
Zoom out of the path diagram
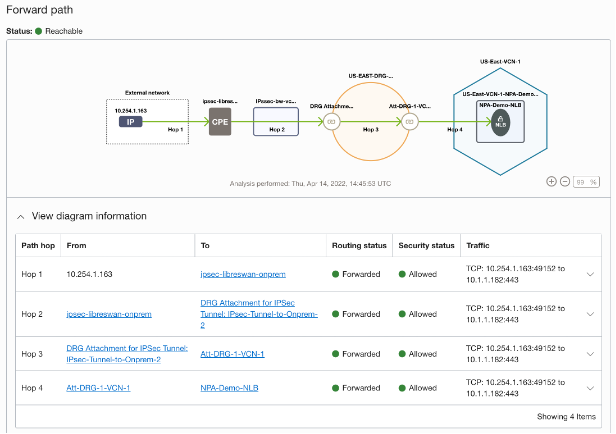[x=565, y=182]
